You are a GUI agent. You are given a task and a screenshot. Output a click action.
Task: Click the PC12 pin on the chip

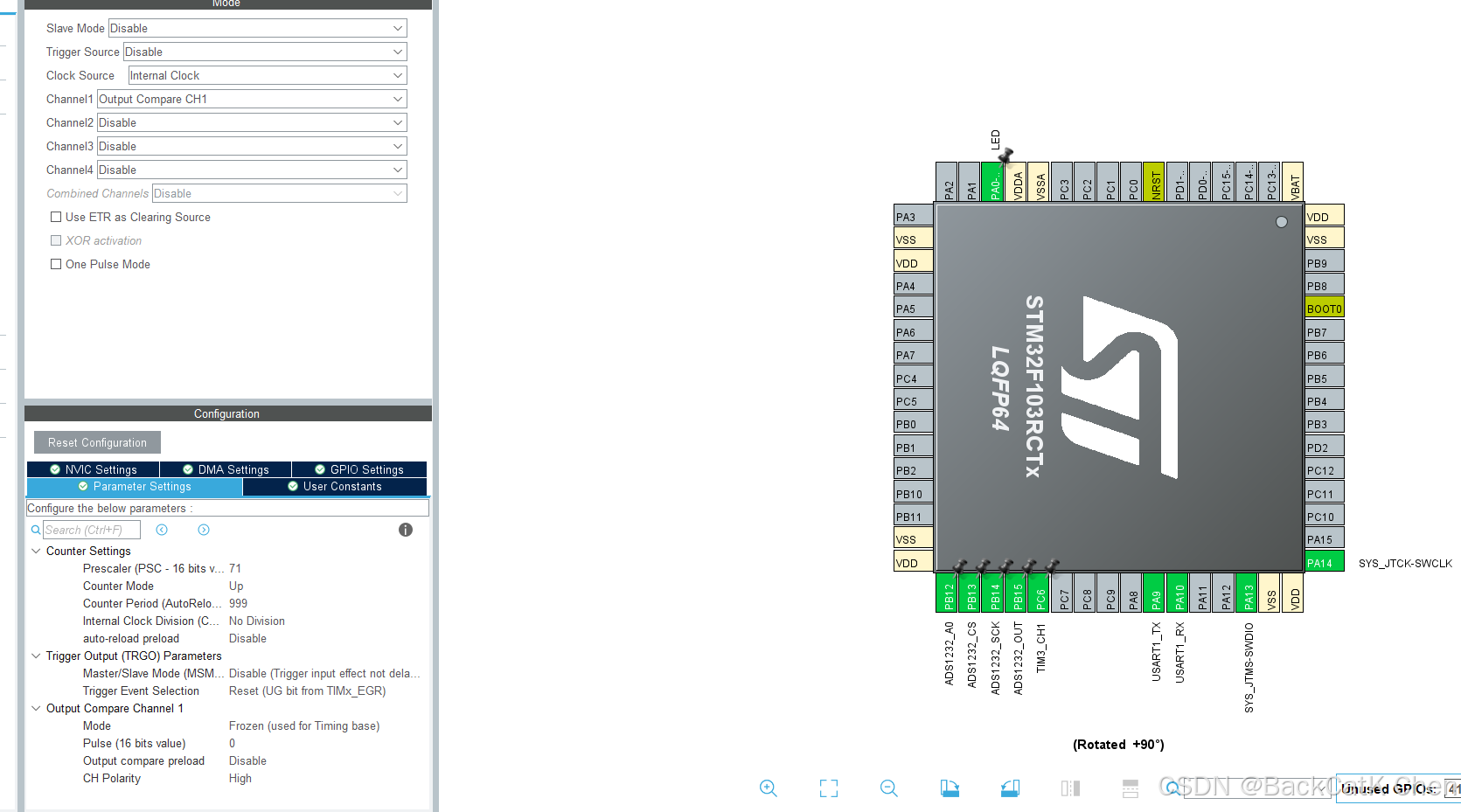pyautogui.click(x=1325, y=469)
